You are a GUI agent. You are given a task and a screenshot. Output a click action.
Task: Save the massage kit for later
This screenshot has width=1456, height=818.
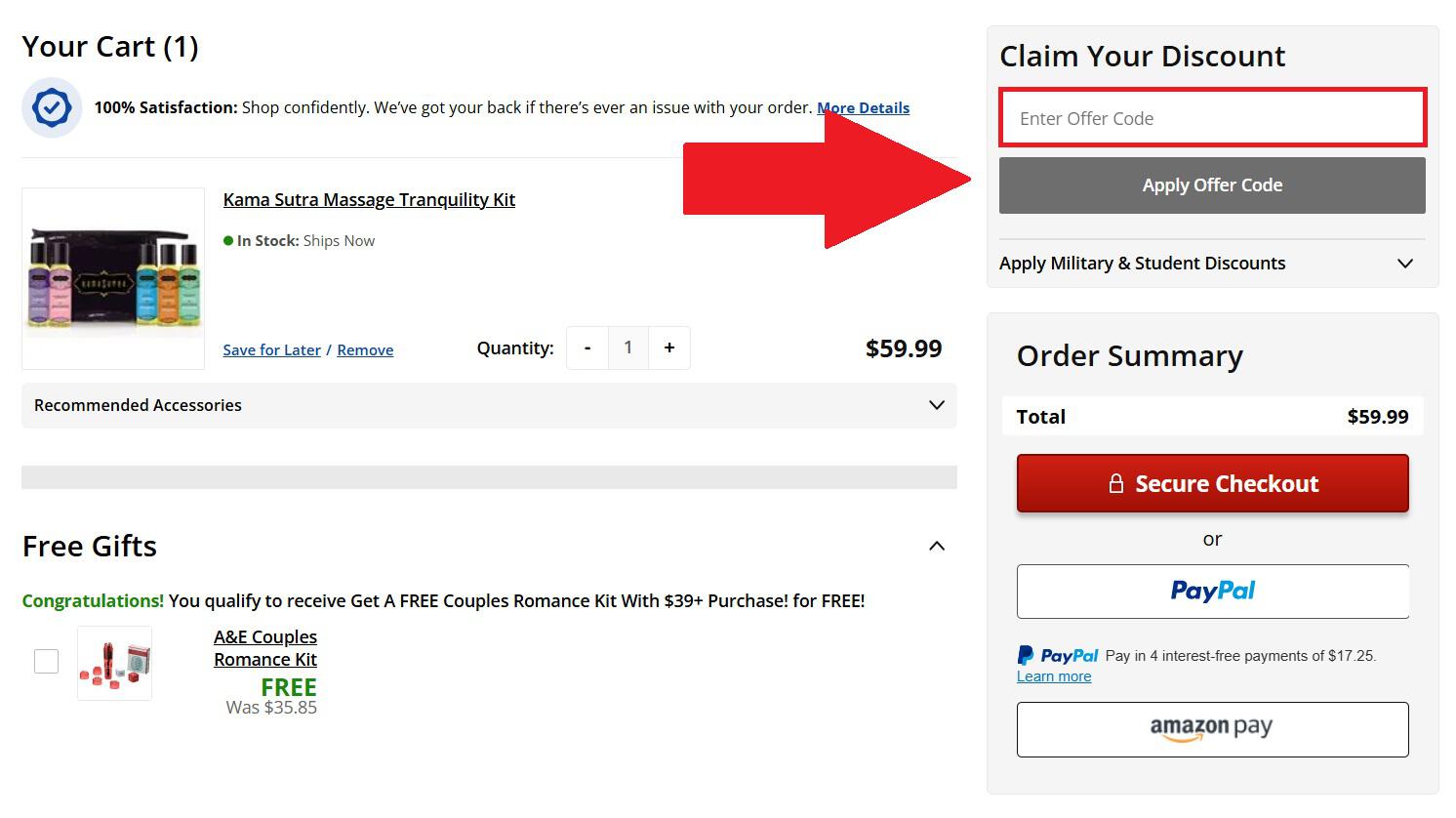click(271, 349)
